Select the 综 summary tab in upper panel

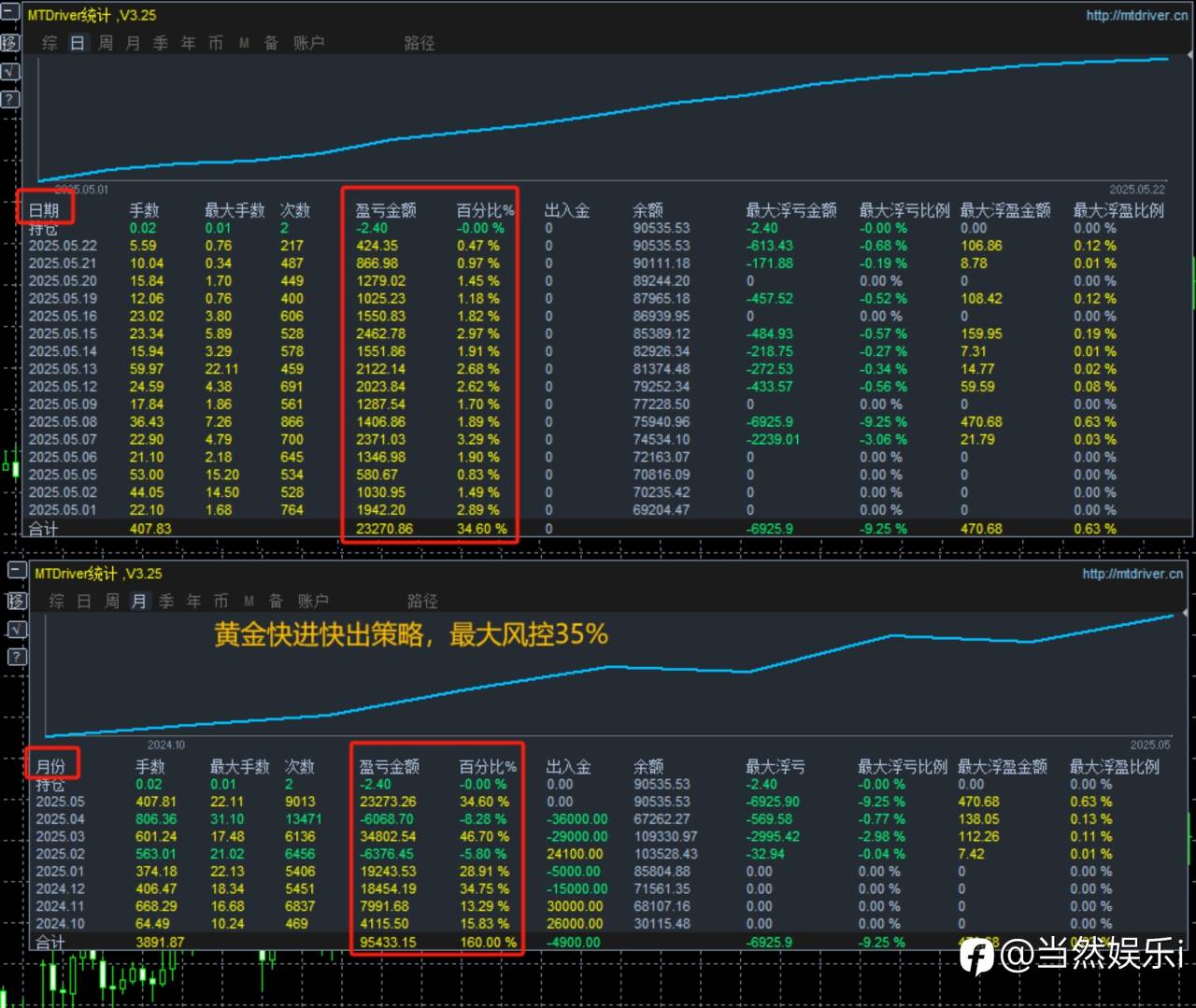pyautogui.click(x=50, y=43)
